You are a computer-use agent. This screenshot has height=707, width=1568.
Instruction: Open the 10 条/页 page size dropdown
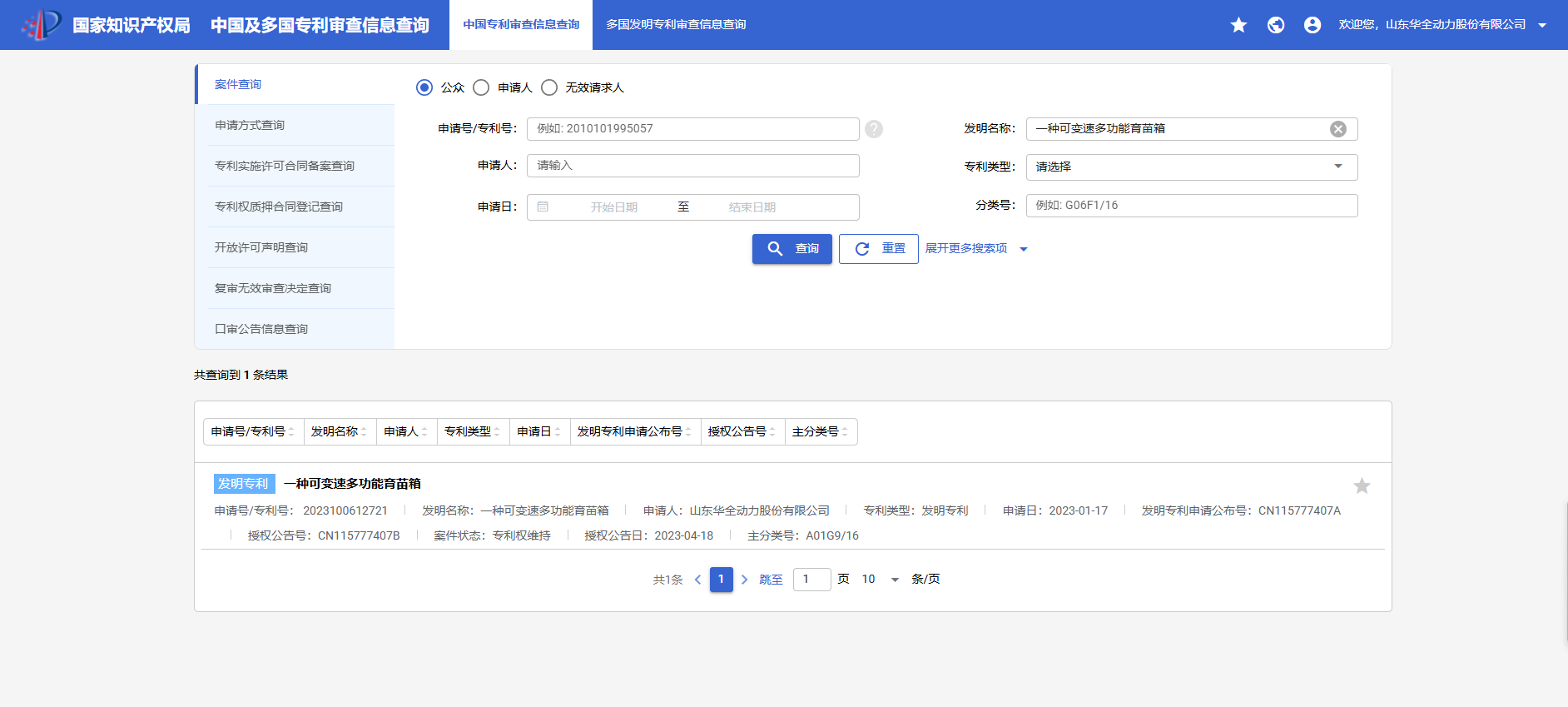(881, 579)
